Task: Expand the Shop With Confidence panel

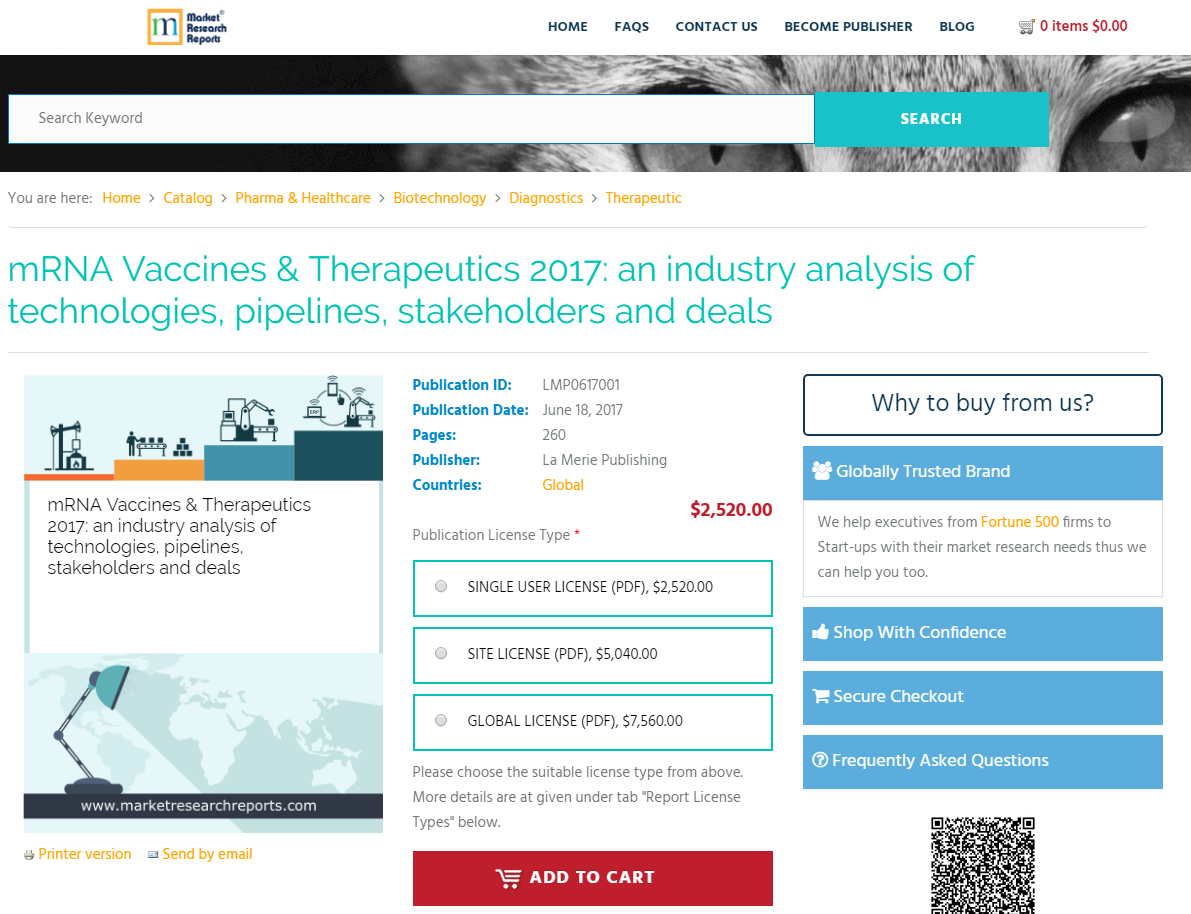Action: coord(983,633)
